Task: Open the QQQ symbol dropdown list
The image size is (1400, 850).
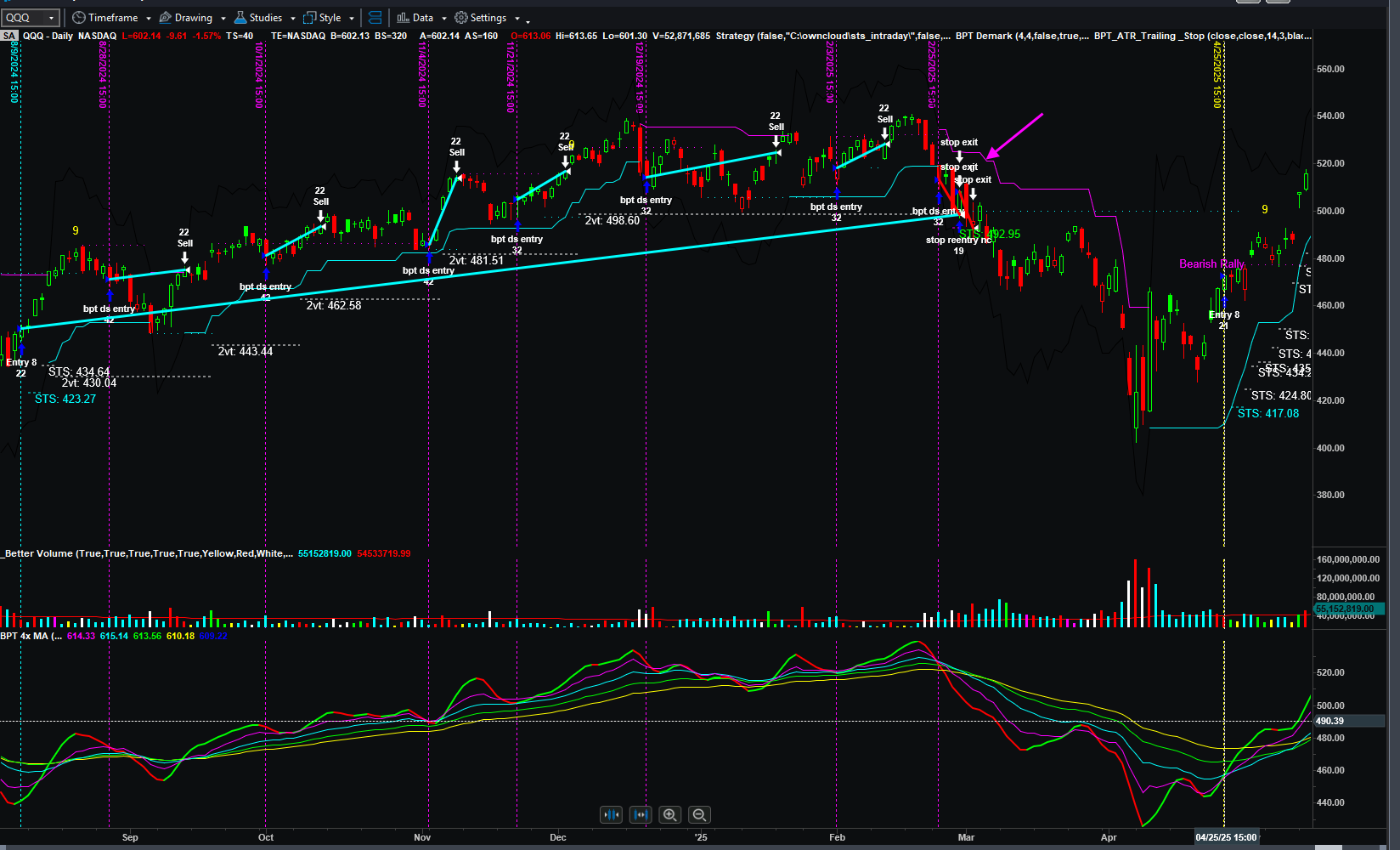Action: point(52,18)
